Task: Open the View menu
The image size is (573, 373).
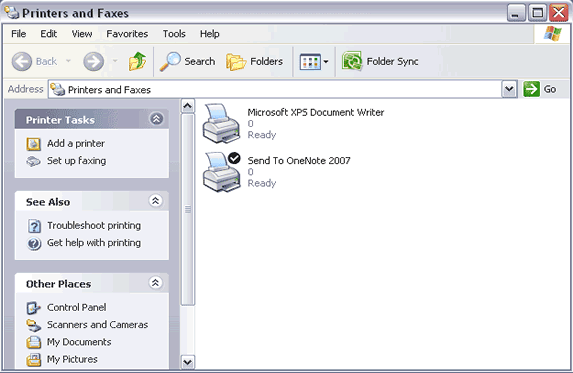Action: point(82,34)
